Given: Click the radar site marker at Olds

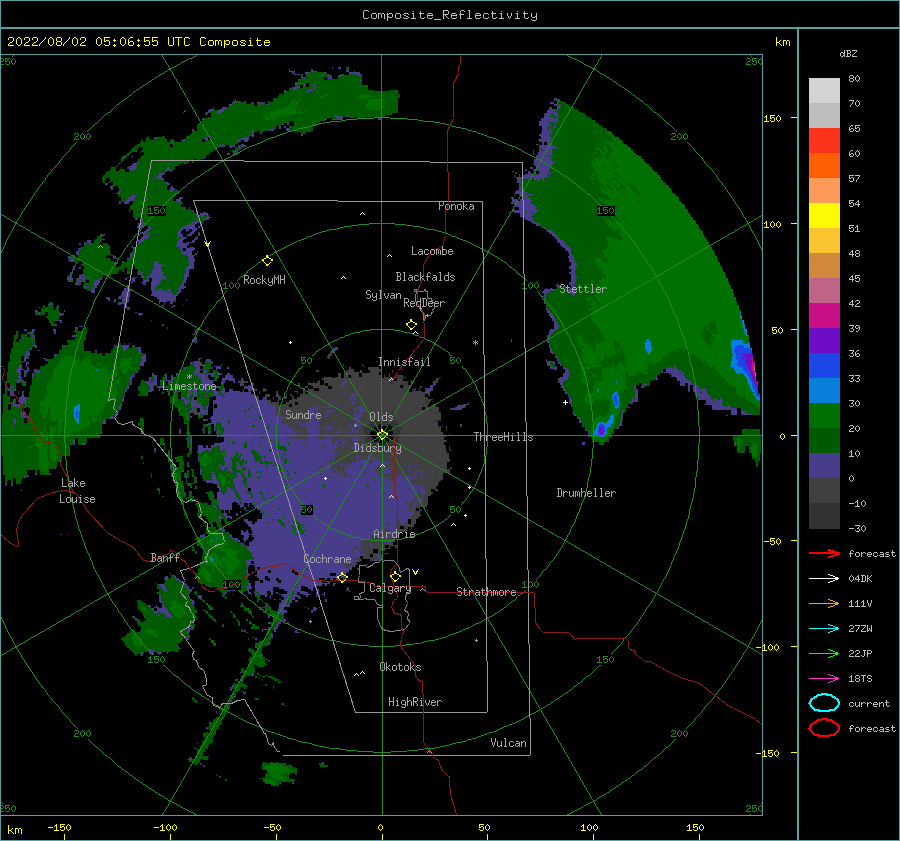Looking at the screenshot, I should [382, 435].
